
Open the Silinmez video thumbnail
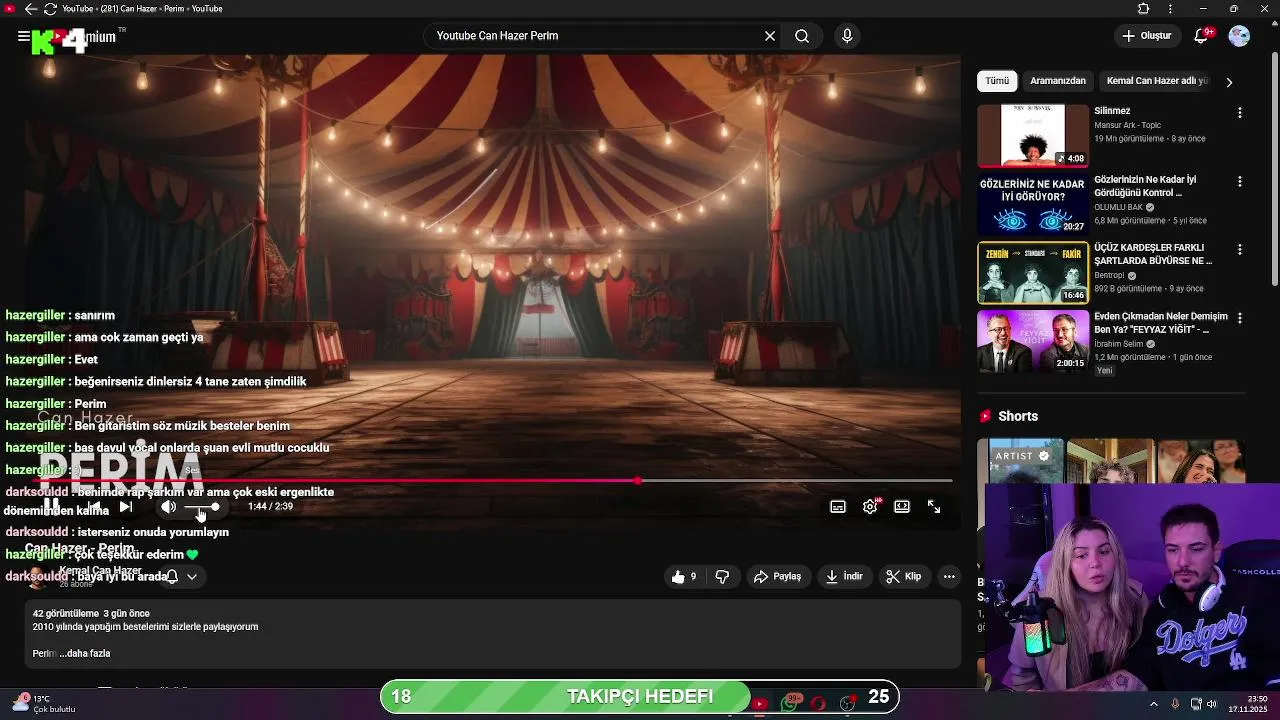click(1033, 135)
